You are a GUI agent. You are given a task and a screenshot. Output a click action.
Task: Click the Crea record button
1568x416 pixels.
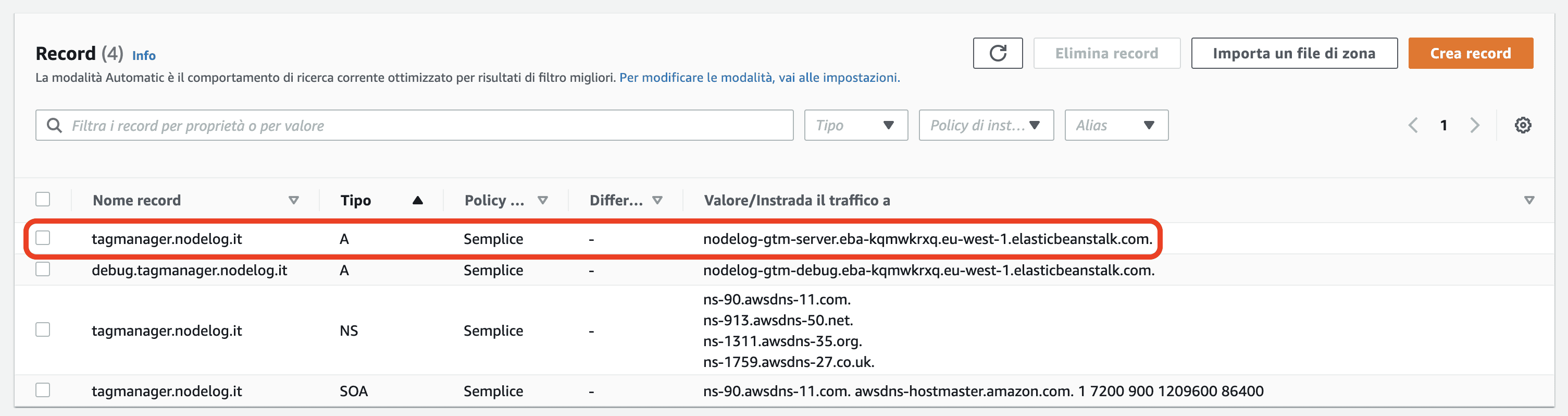(1471, 53)
